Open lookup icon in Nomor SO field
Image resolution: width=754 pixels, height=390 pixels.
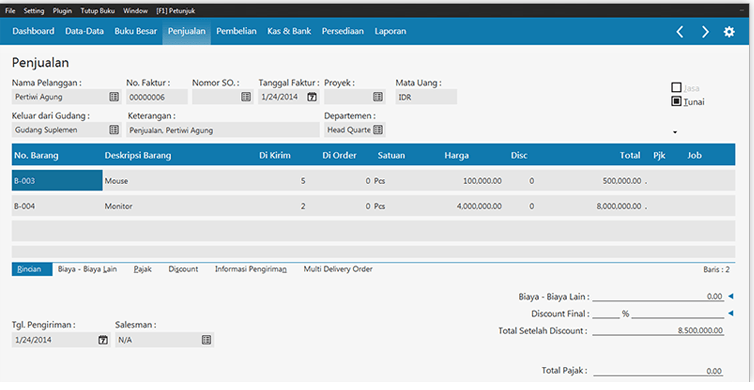point(246,97)
